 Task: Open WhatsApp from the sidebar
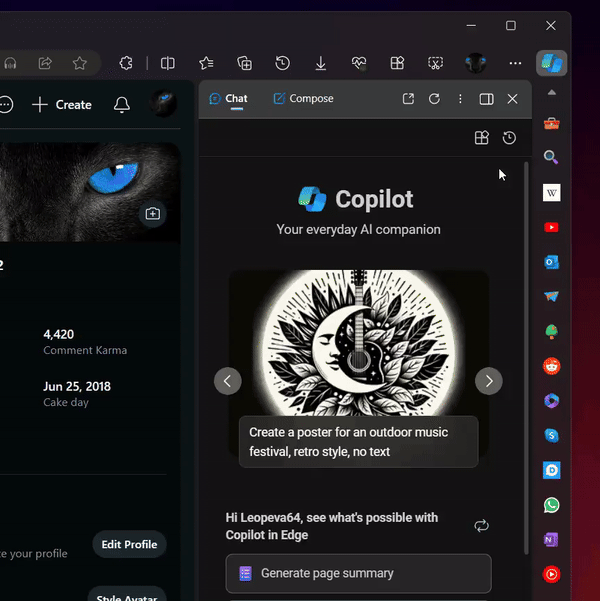pos(551,505)
